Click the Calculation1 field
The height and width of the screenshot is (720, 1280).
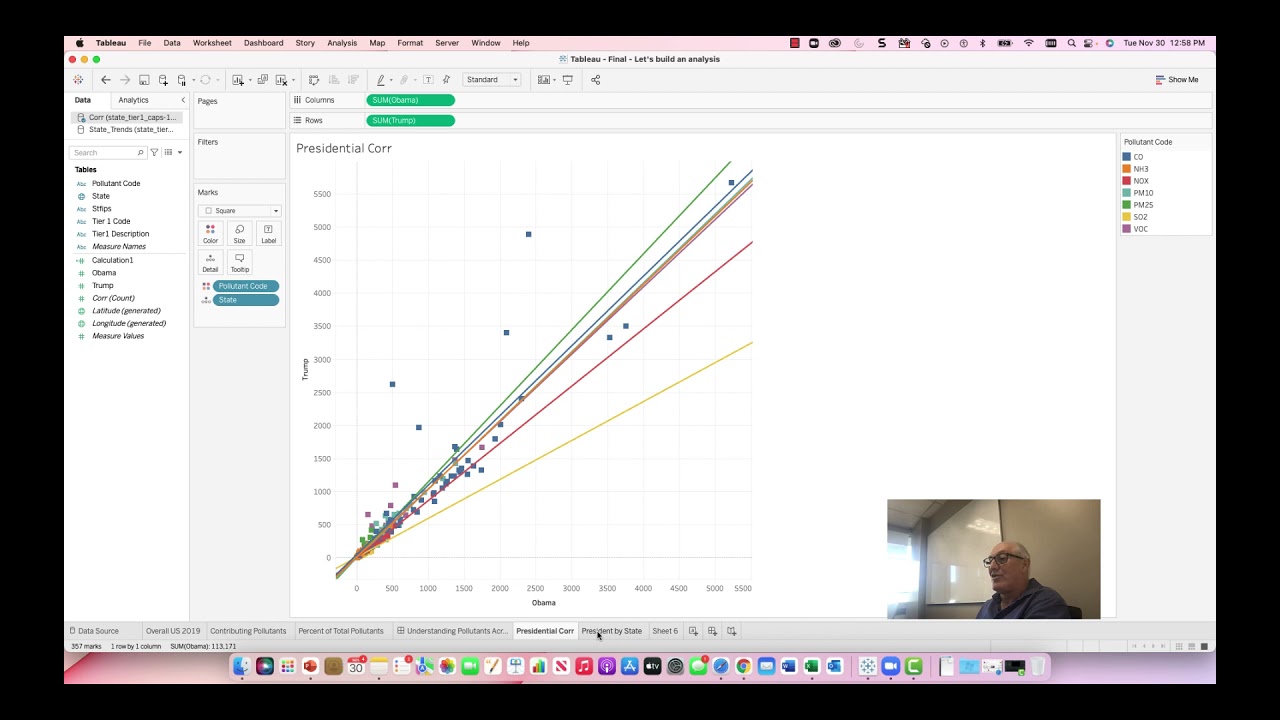(x=112, y=260)
